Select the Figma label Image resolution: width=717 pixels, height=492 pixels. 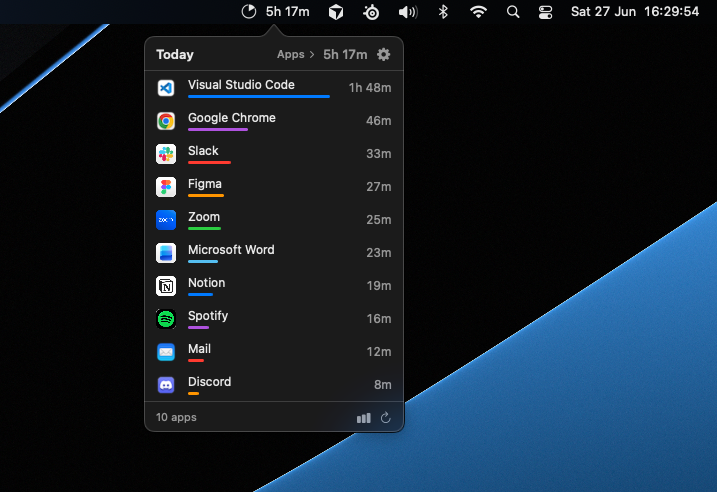pyautogui.click(x=205, y=184)
